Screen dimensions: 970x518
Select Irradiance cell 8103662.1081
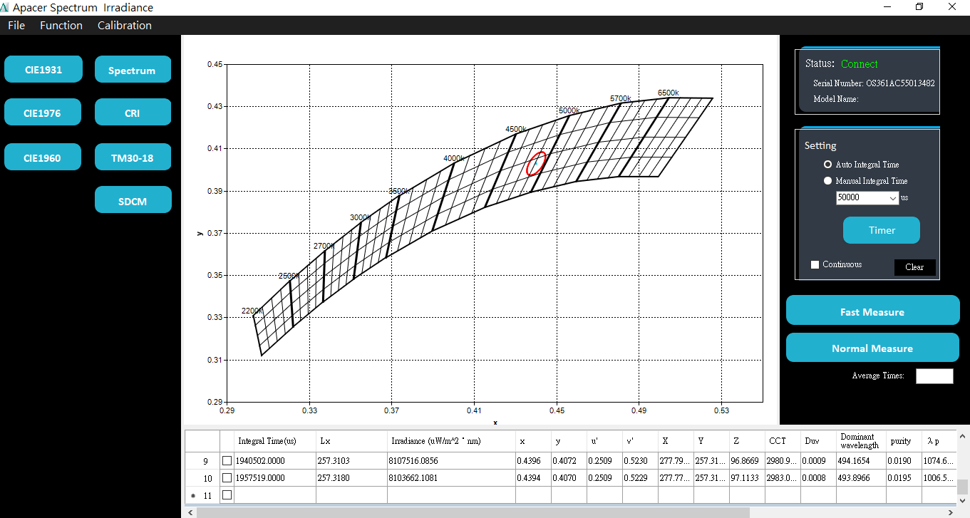tap(451, 478)
